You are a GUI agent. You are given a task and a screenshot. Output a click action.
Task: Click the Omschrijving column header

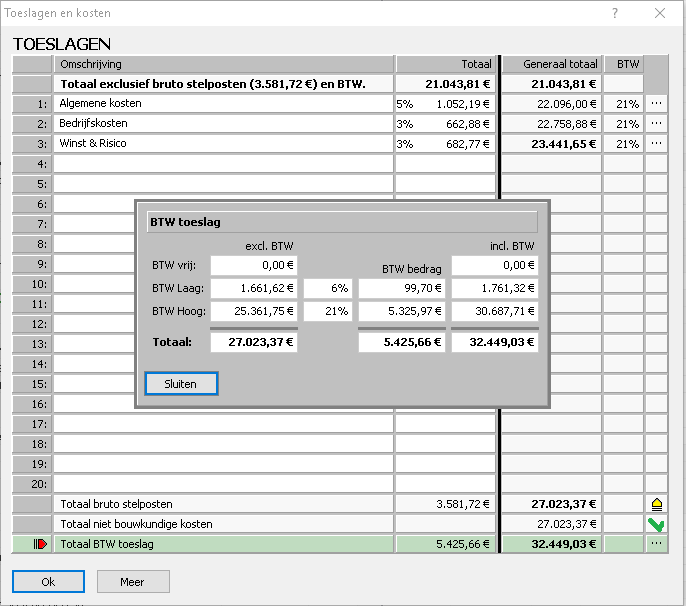tap(223, 64)
